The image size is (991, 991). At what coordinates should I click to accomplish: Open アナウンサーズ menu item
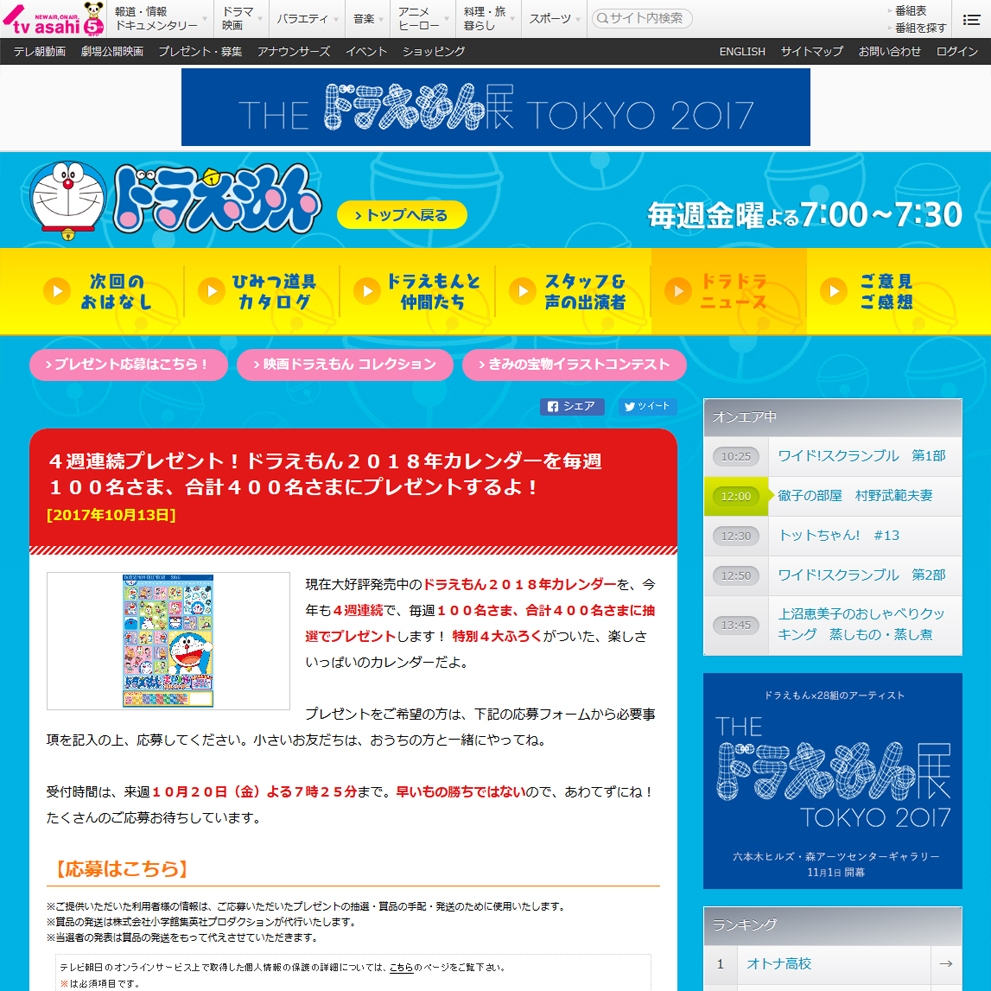293,51
